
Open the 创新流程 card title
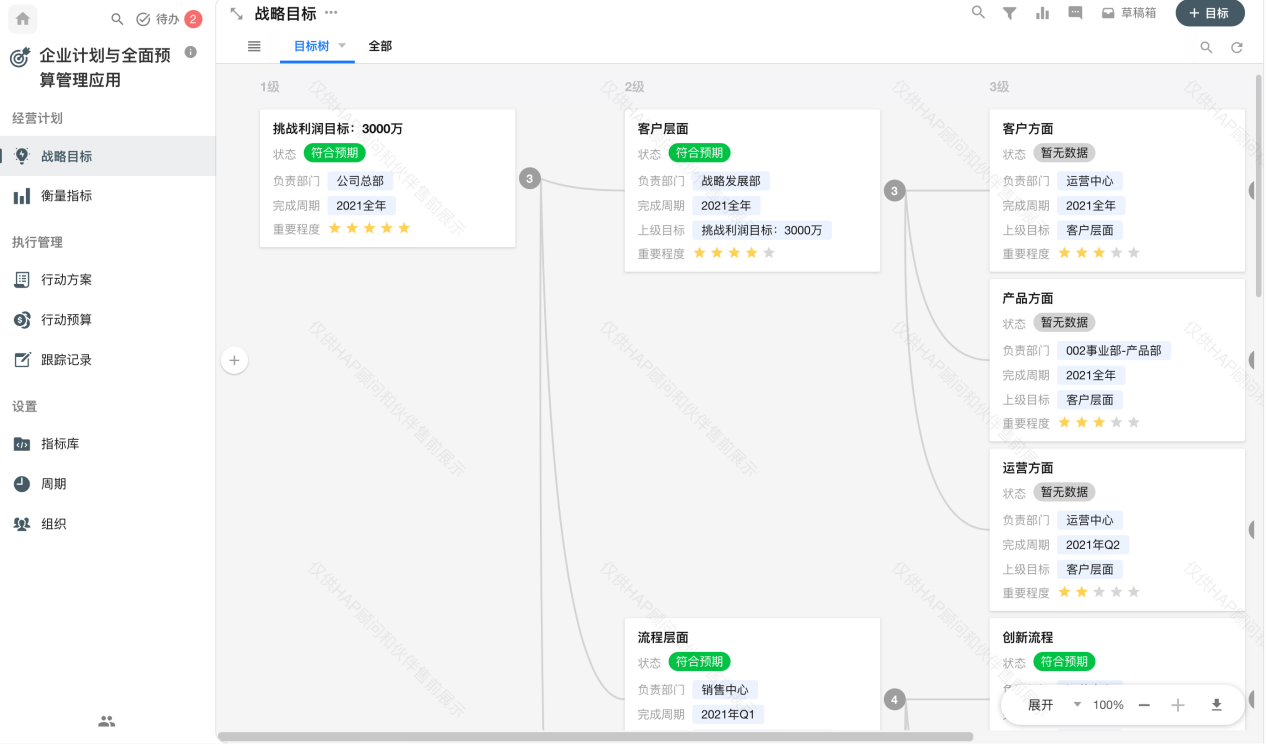click(x=1028, y=637)
